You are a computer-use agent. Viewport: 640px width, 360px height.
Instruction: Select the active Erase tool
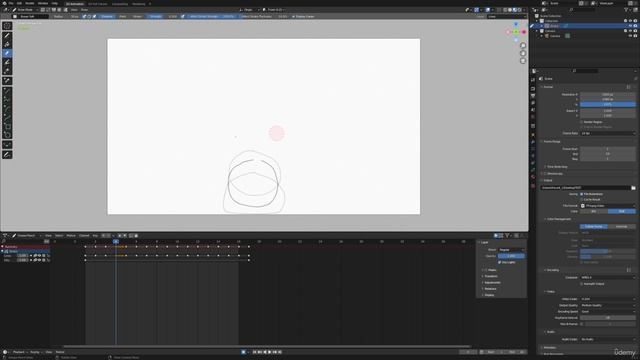(x=7, y=53)
